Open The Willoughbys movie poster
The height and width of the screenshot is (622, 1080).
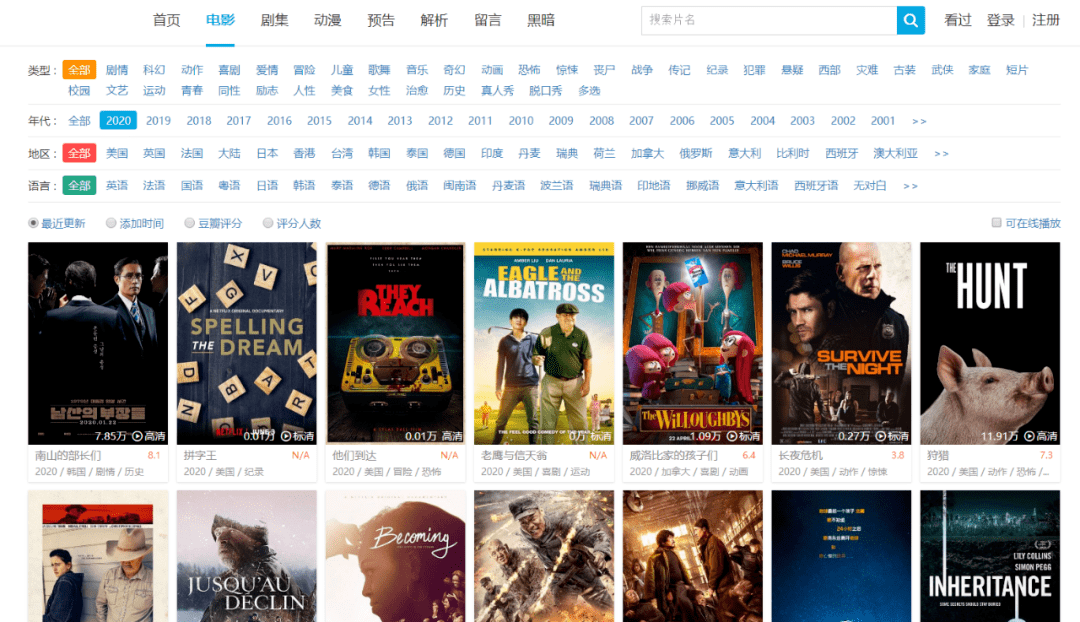pos(693,343)
